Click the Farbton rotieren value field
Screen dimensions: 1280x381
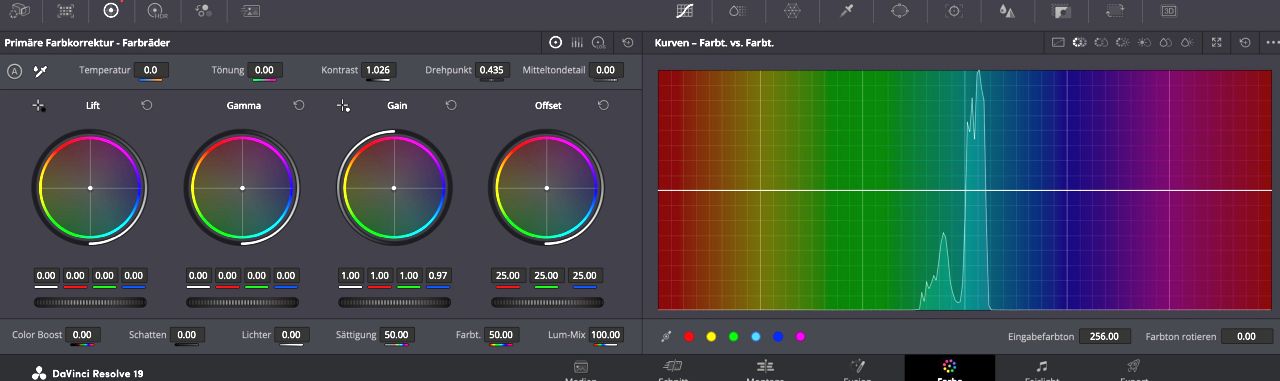coord(1247,336)
